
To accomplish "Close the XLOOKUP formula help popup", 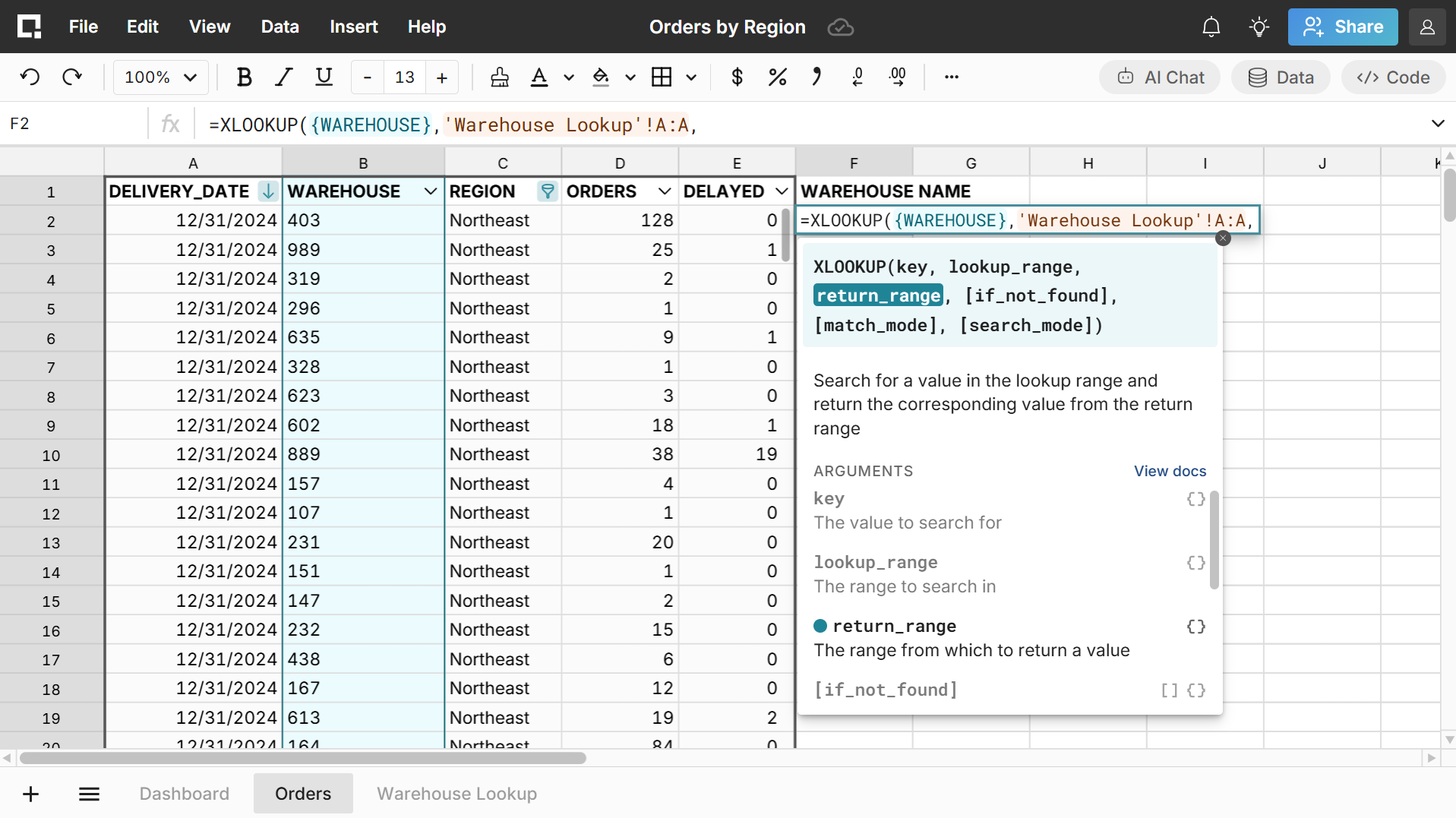I will (1223, 238).
